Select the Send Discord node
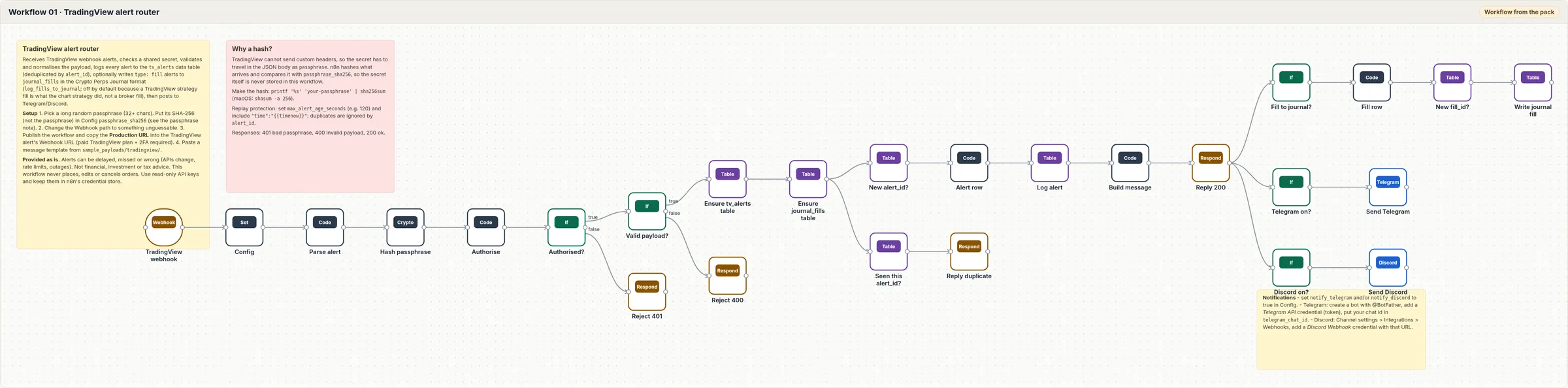1568x388 pixels. [1388, 268]
